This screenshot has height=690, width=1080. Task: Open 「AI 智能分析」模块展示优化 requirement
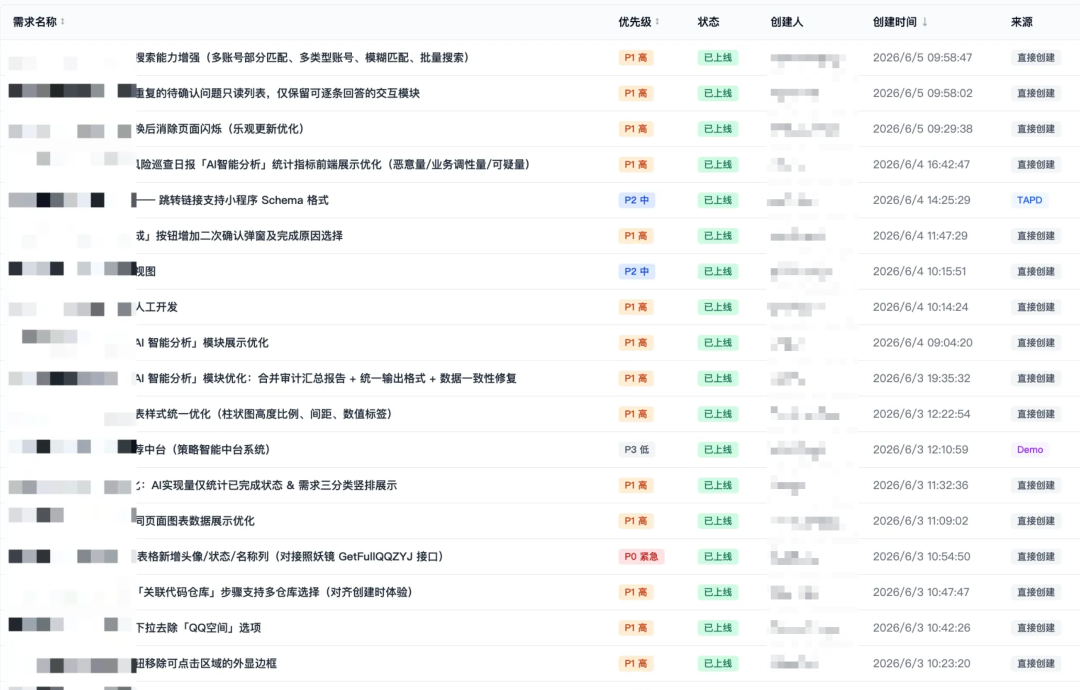(x=202, y=343)
